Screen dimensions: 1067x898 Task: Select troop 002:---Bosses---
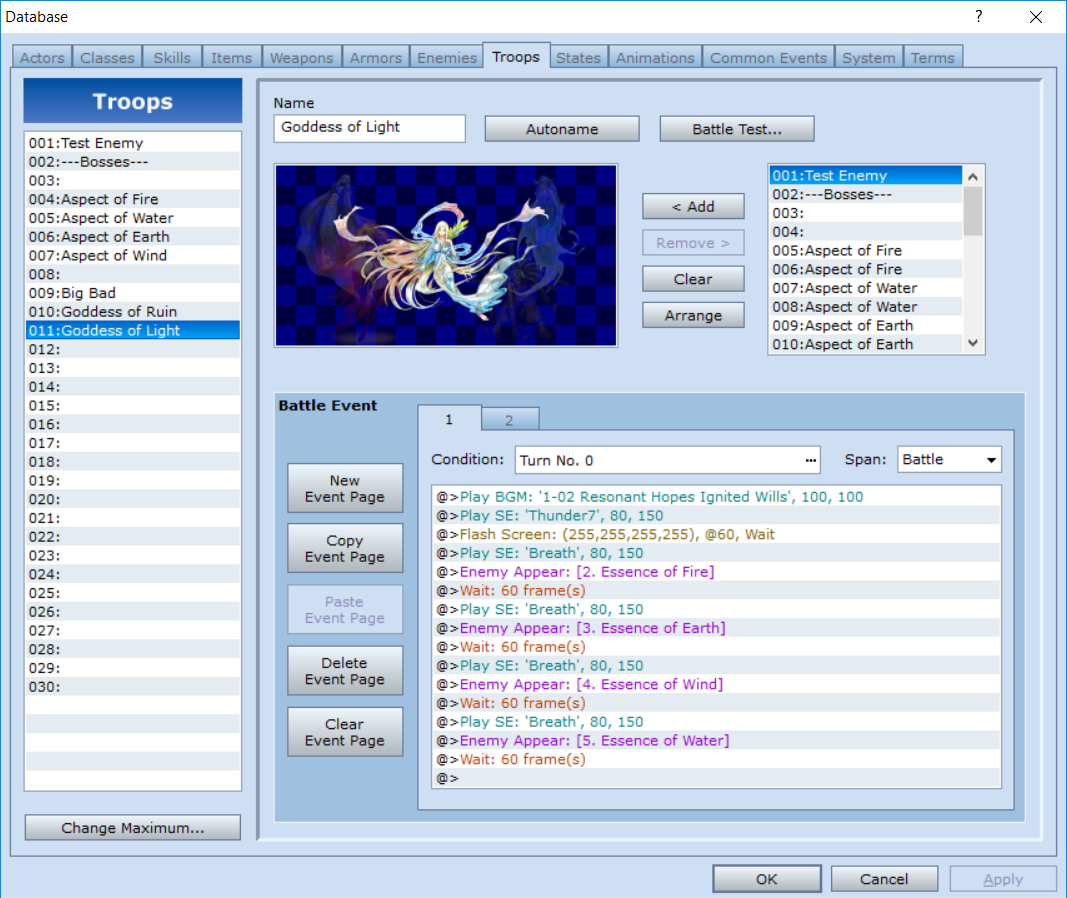(x=133, y=162)
